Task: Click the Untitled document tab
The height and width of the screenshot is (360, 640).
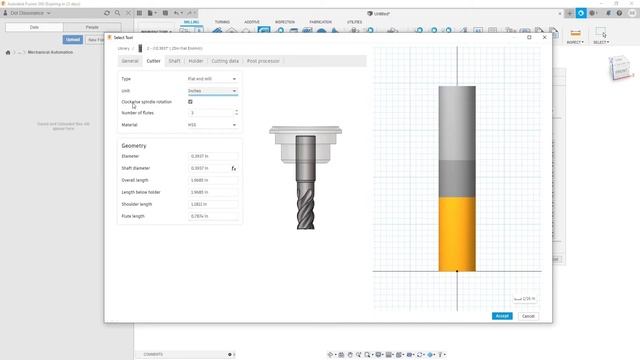Action: tap(379, 13)
